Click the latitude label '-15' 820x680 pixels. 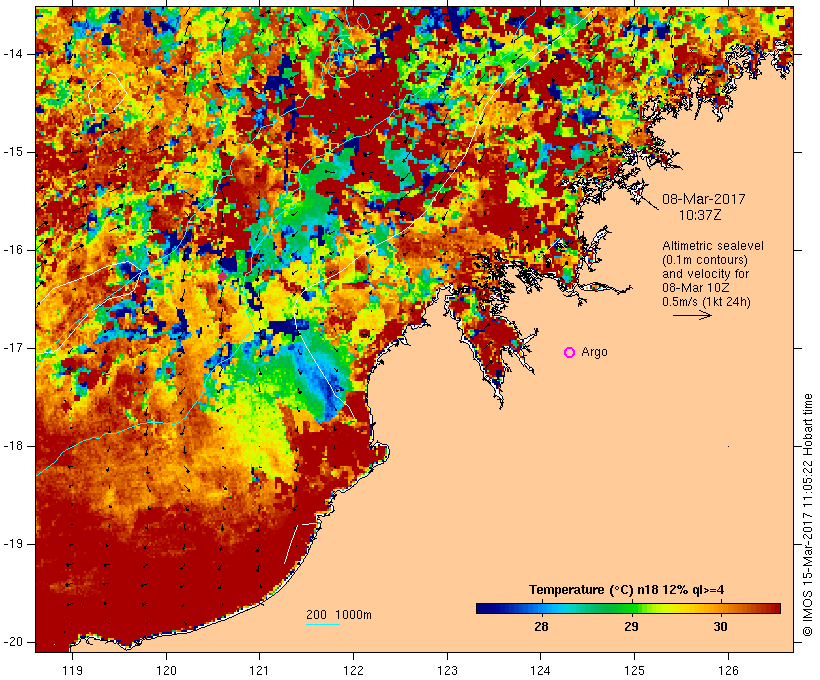click(13, 152)
